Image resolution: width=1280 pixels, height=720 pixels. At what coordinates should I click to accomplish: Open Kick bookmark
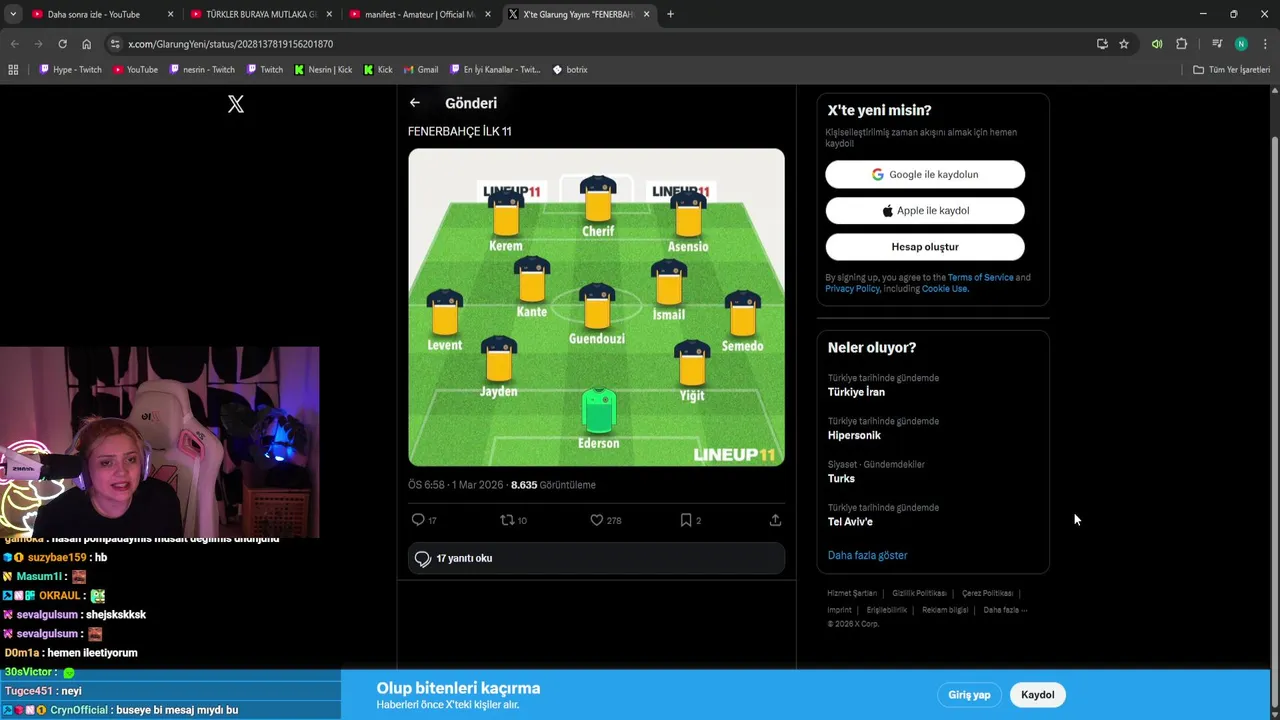(x=378, y=70)
